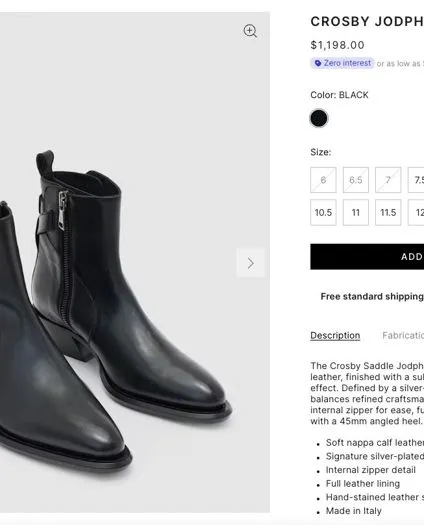Image resolution: width=424 pixels, height=525 pixels.
Task: Click the Free standard shipping text
Action: (x=372, y=297)
